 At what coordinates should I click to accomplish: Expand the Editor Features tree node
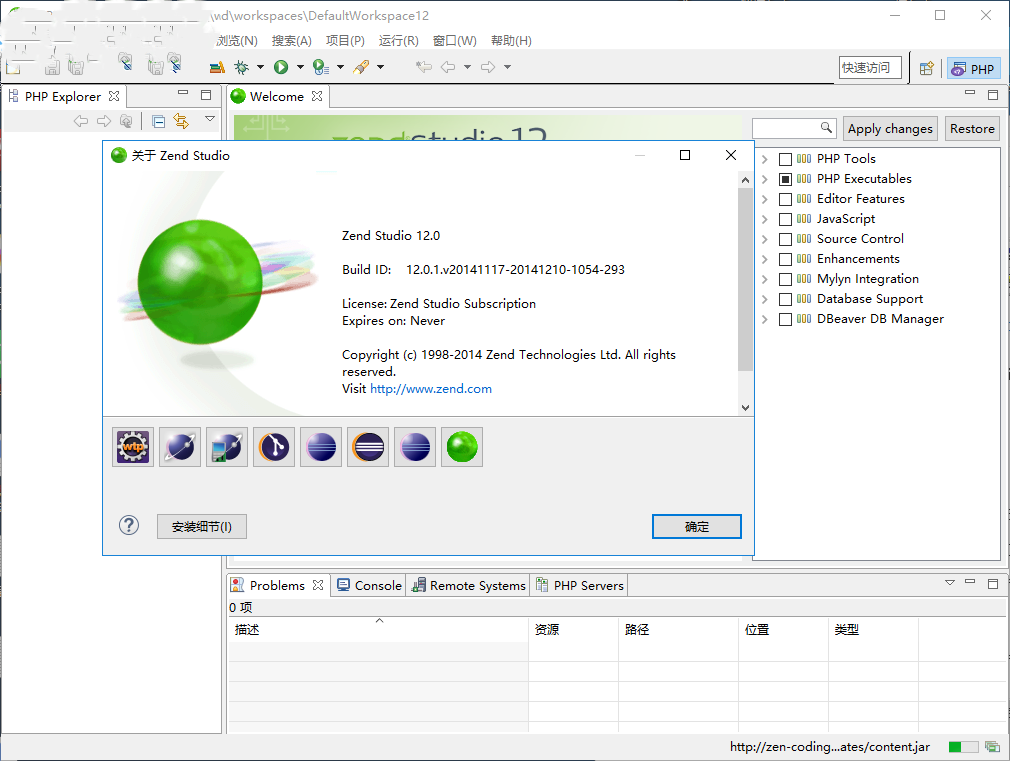click(x=765, y=199)
